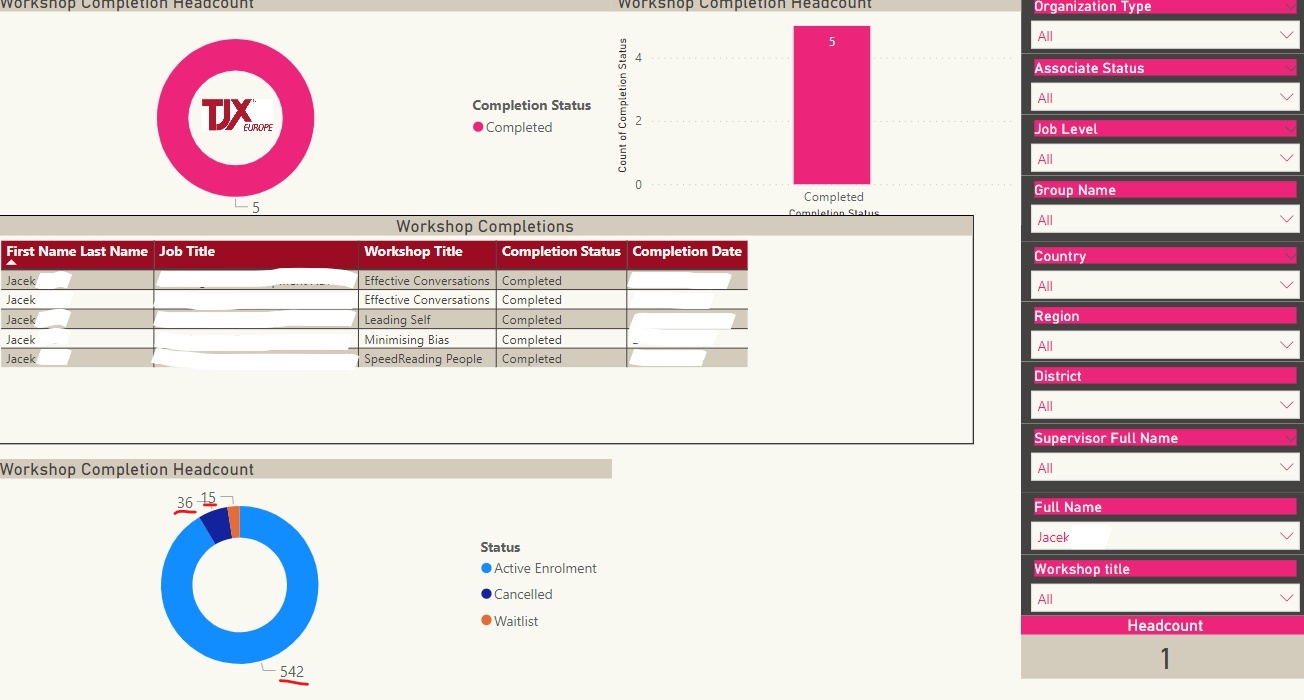The width and height of the screenshot is (1304, 700).
Task: Click the Waitlist legend item
Action: [x=509, y=621]
